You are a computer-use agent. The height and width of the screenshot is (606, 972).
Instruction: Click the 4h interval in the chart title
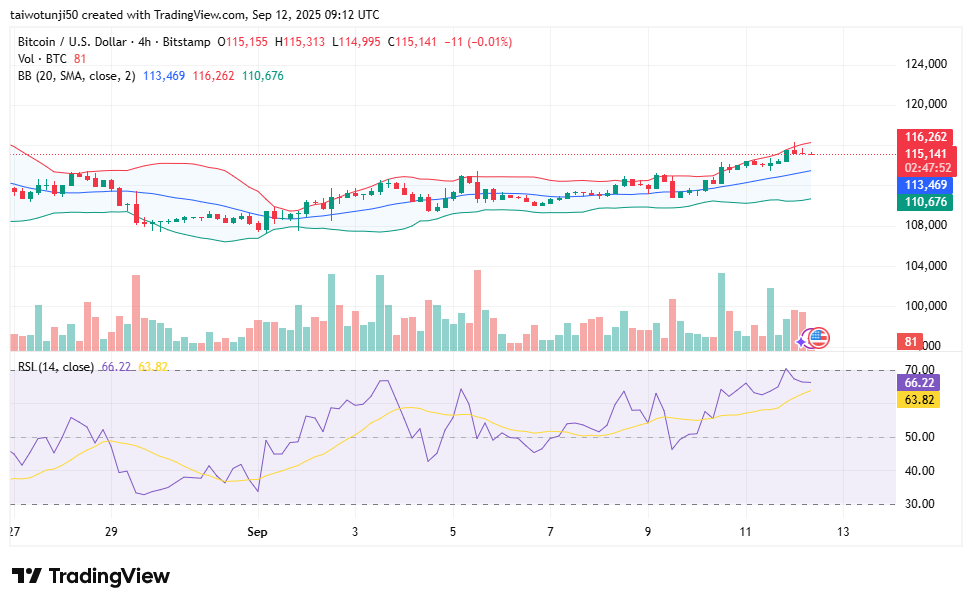tap(144, 42)
